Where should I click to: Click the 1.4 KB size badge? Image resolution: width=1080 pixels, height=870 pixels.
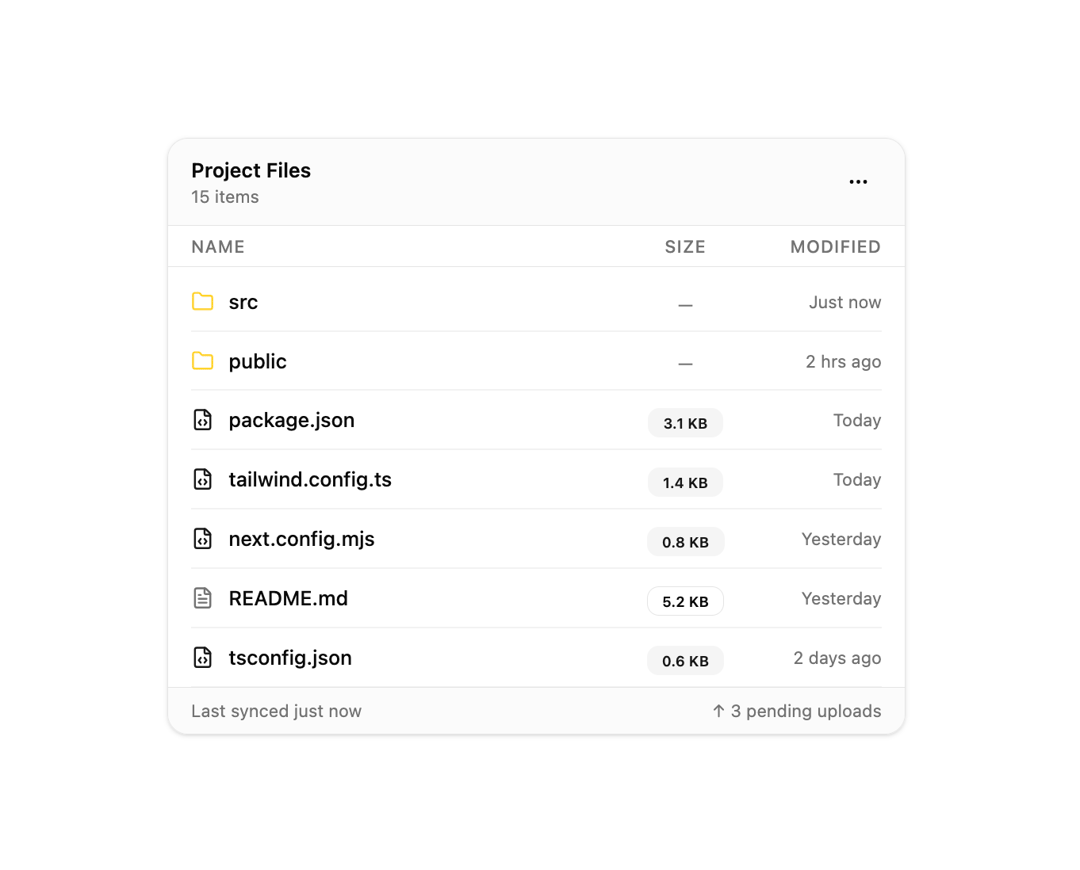pyautogui.click(x=685, y=482)
